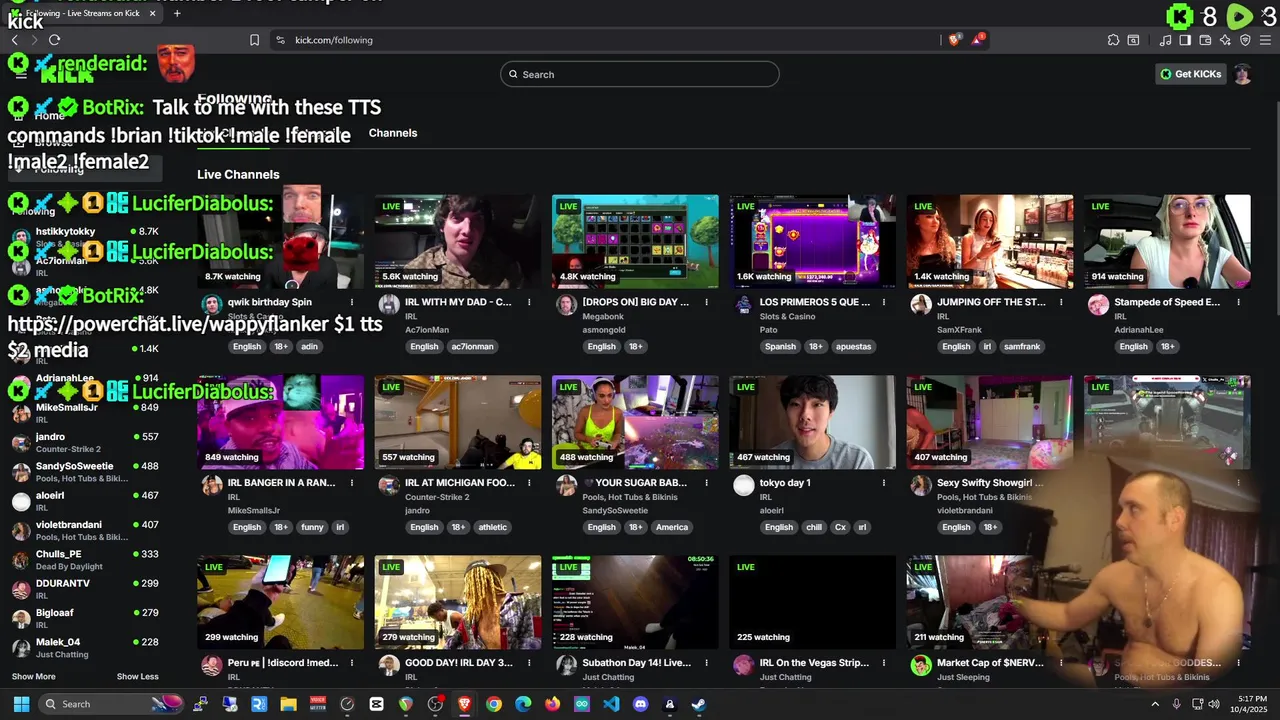This screenshot has height=720, width=1280.
Task: Open the Megabonk category link
Action: coord(603,317)
